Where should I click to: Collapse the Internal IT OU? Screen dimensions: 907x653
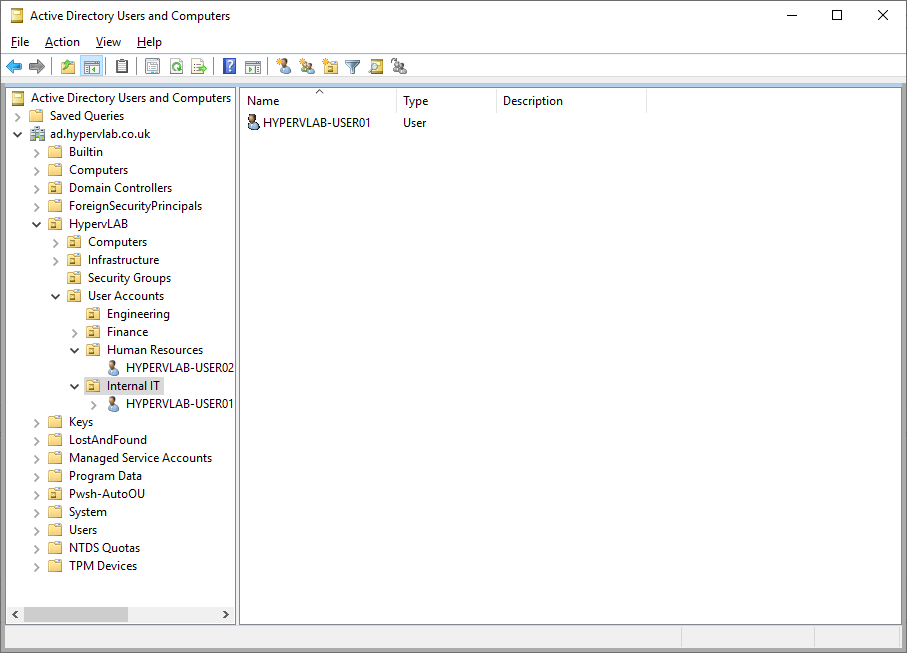[75, 386]
